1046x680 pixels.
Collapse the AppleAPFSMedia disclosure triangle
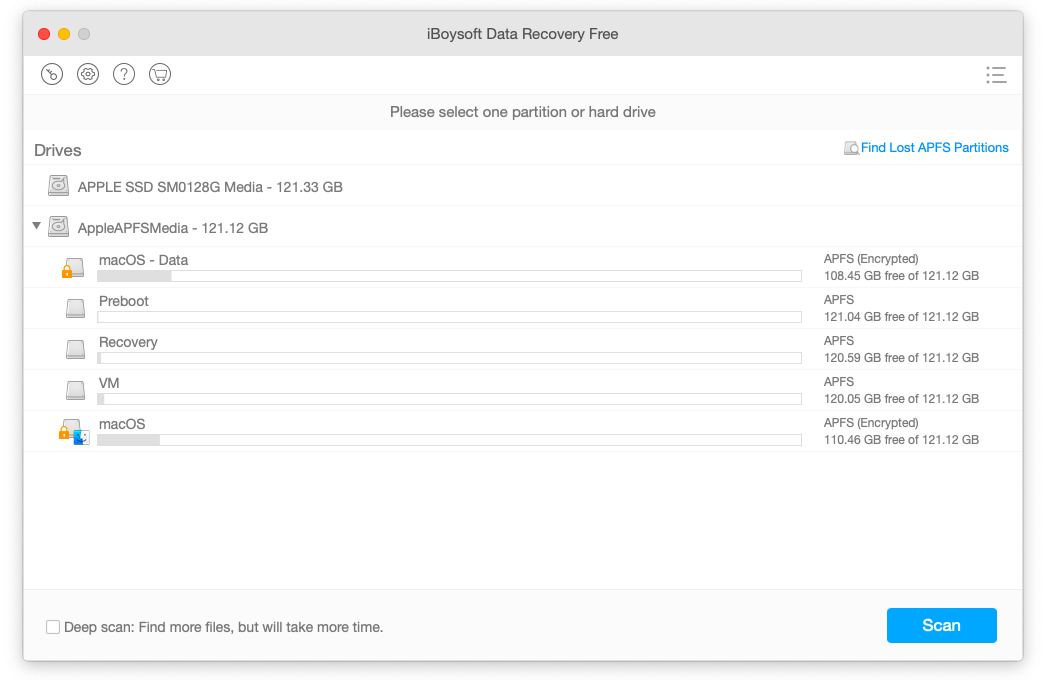(x=37, y=226)
